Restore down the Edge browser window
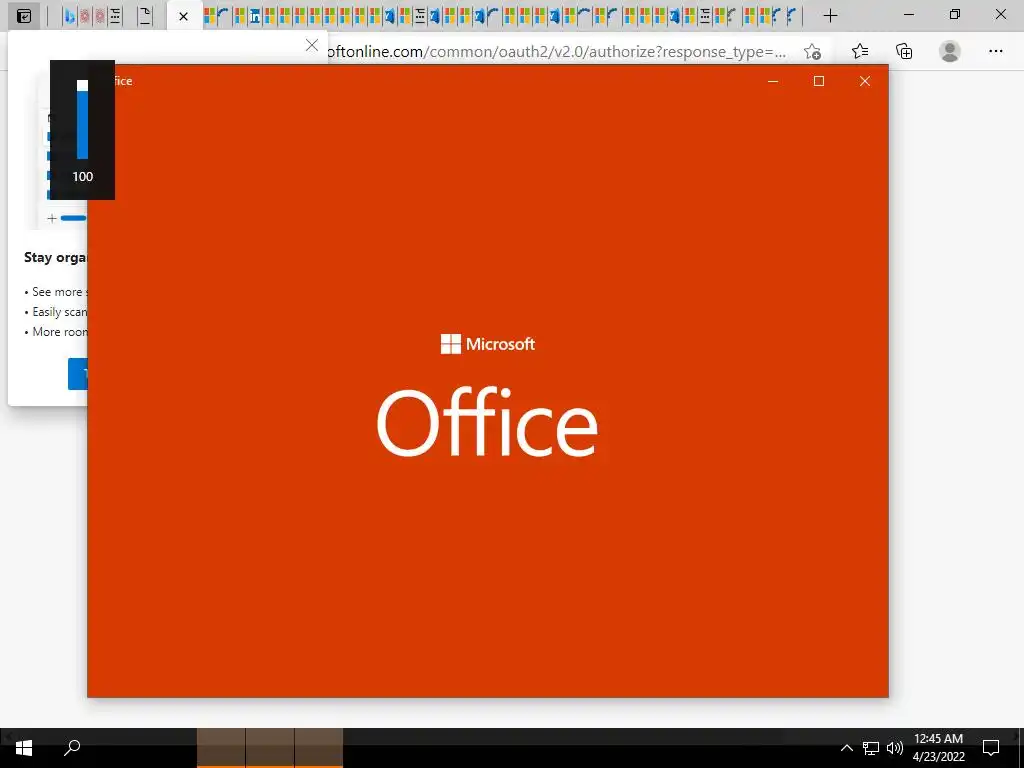 pyautogui.click(x=955, y=14)
